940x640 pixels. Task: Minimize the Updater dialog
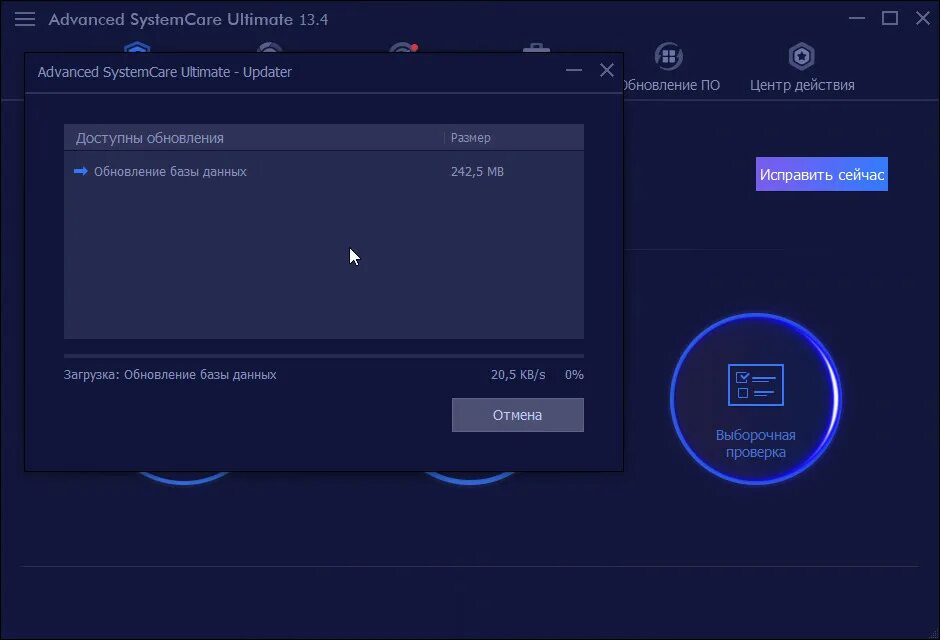[574, 71]
